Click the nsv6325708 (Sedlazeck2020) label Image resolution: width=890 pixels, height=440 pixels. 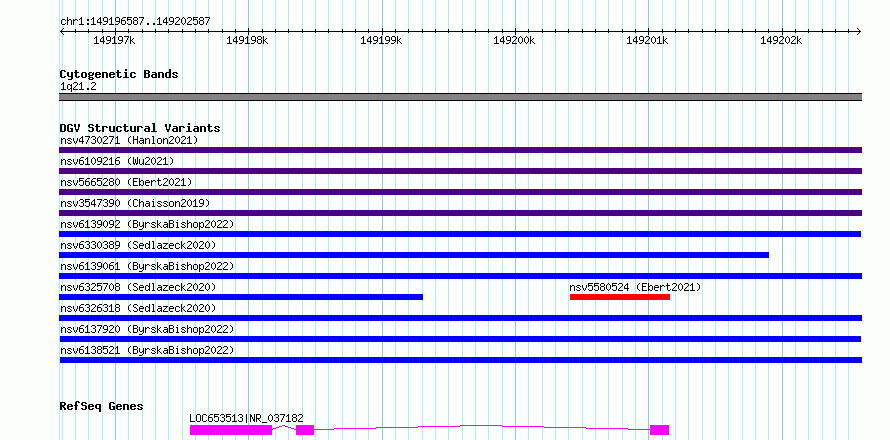click(138, 287)
